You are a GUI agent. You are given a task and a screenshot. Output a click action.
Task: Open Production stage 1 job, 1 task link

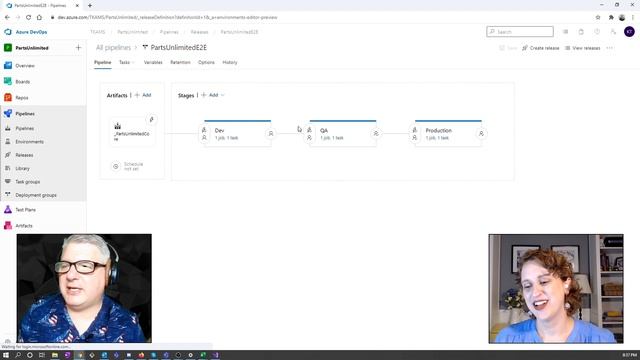tap(437, 138)
